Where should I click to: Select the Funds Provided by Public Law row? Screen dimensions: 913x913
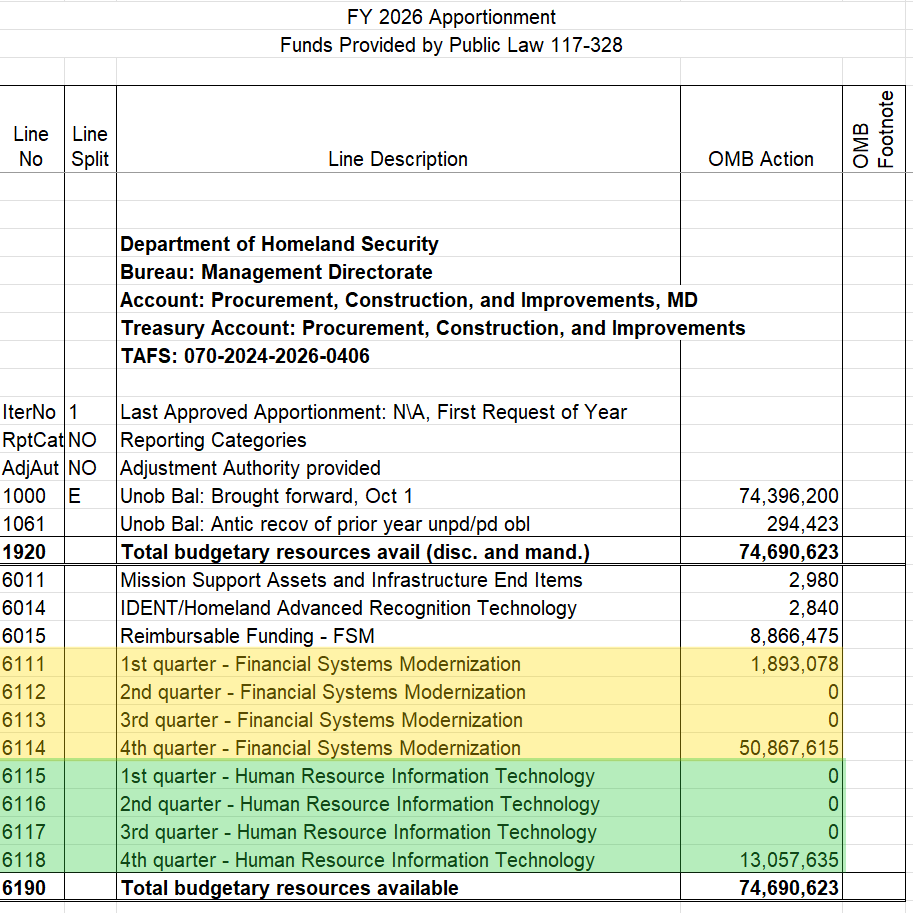pyautogui.click(x=456, y=45)
